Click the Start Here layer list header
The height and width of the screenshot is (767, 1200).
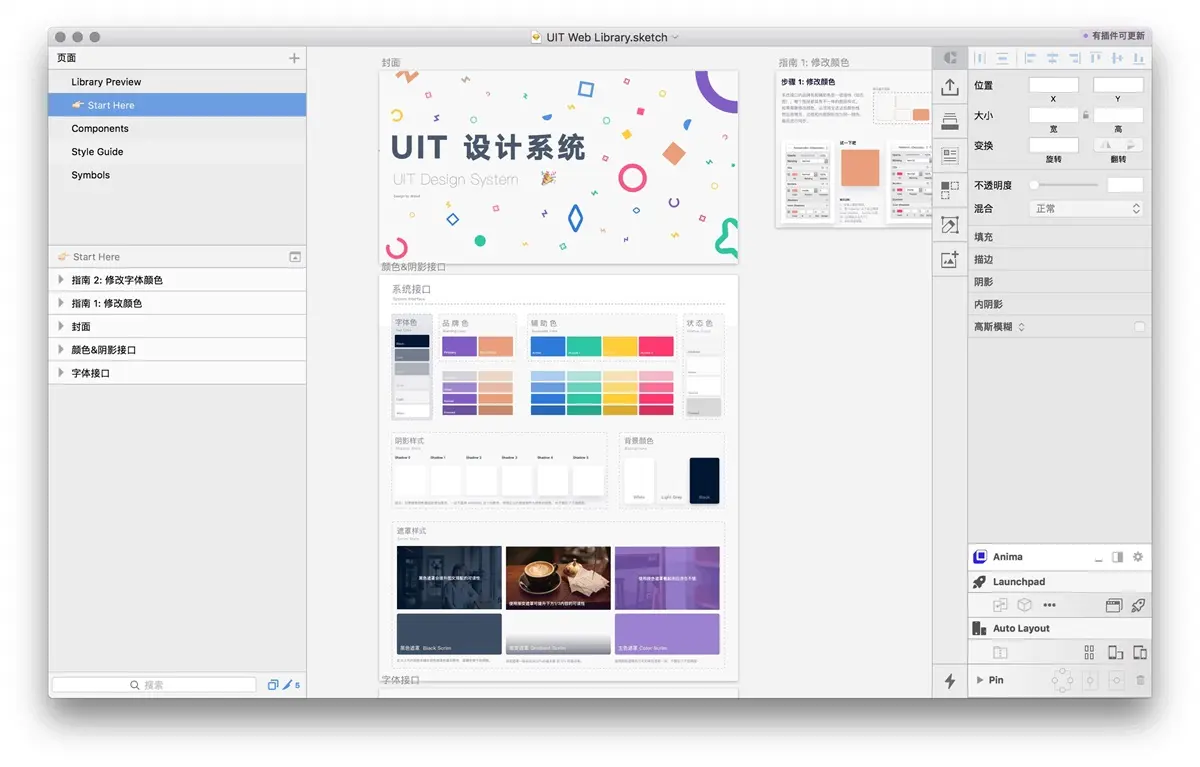click(x=177, y=257)
